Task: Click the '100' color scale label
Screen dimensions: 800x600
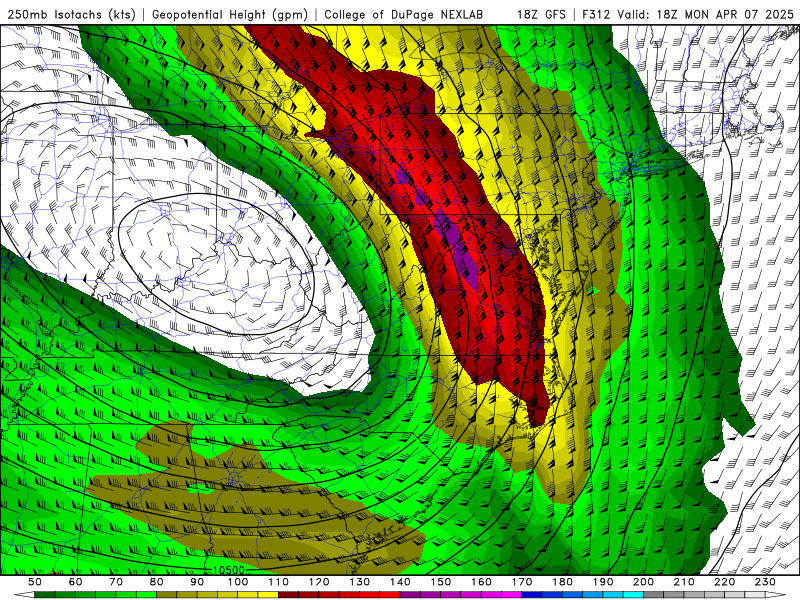Action: (238, 582)
